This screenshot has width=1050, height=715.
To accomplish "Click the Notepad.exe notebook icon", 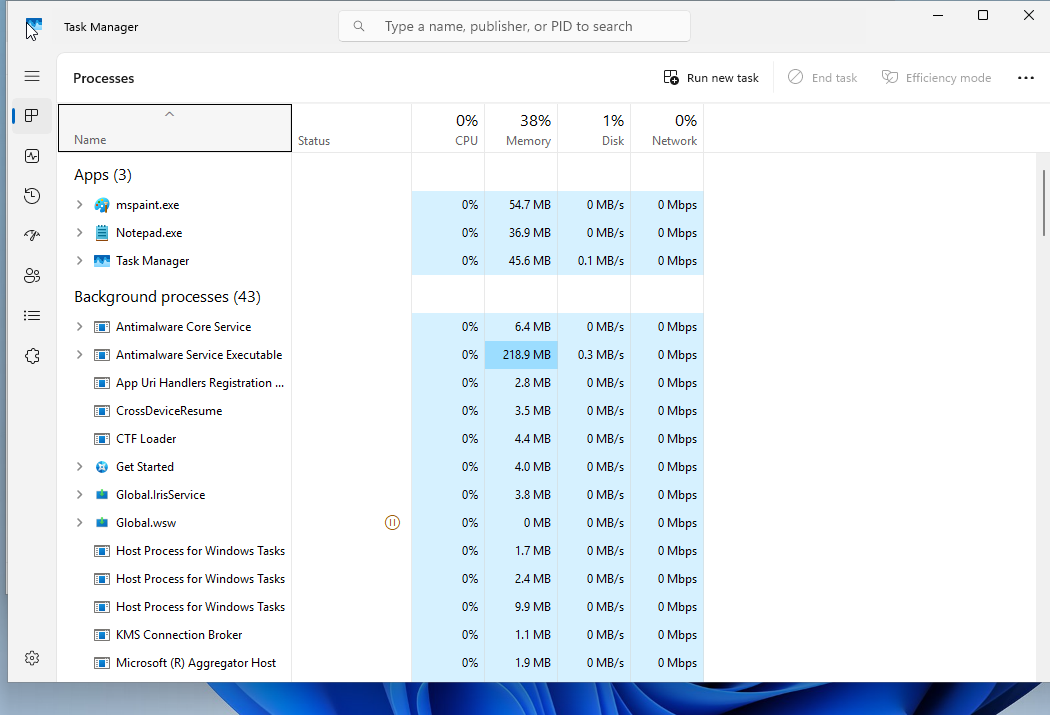I will (102, 233).
